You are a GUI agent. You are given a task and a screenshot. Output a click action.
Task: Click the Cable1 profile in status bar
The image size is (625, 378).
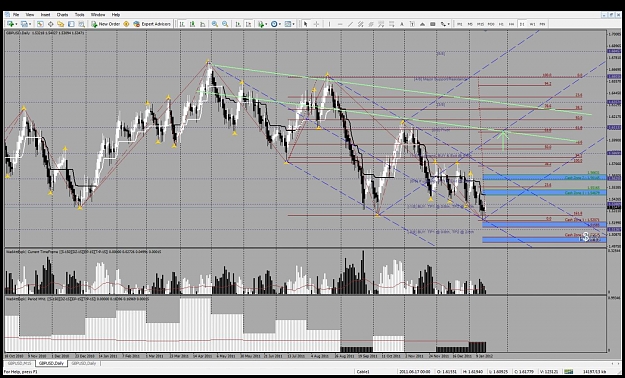click(363, 372)
